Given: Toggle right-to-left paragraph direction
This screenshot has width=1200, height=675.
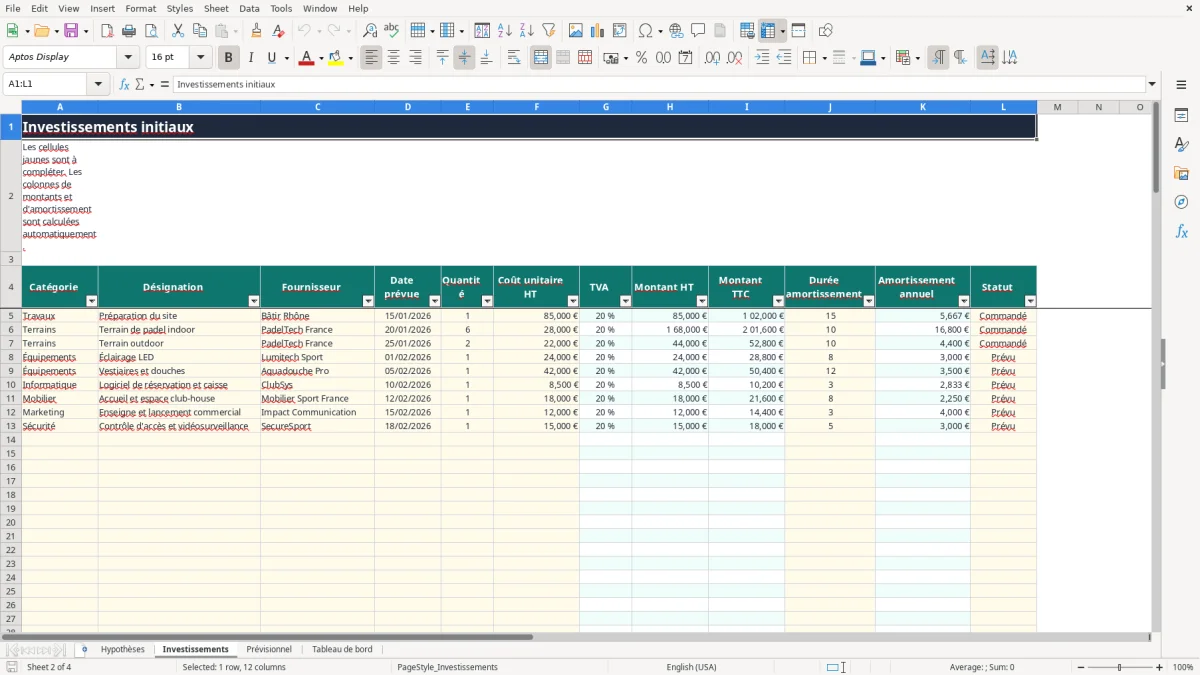Looking at the screenshot, I should 960,58.
